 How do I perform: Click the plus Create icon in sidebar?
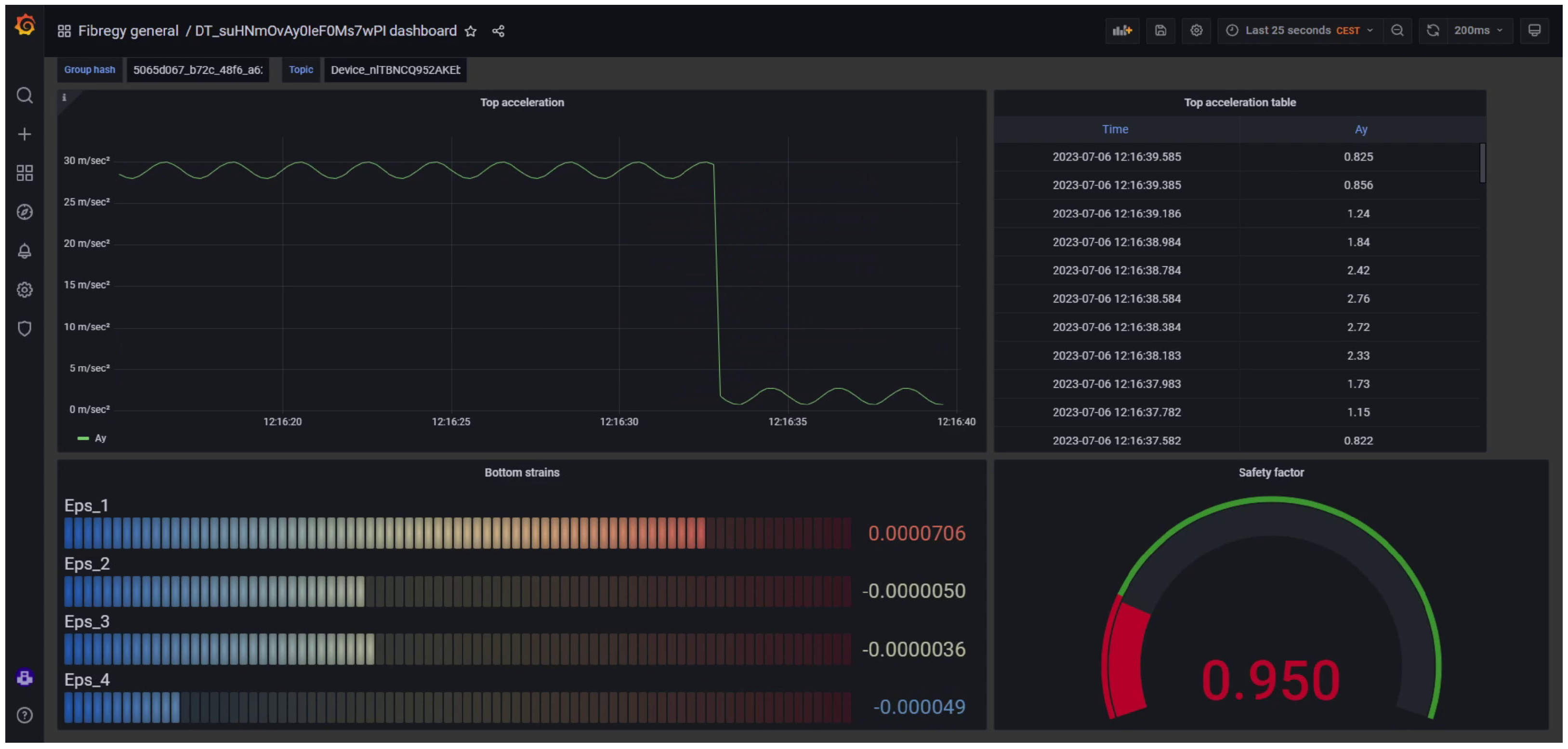coord(25,134)
